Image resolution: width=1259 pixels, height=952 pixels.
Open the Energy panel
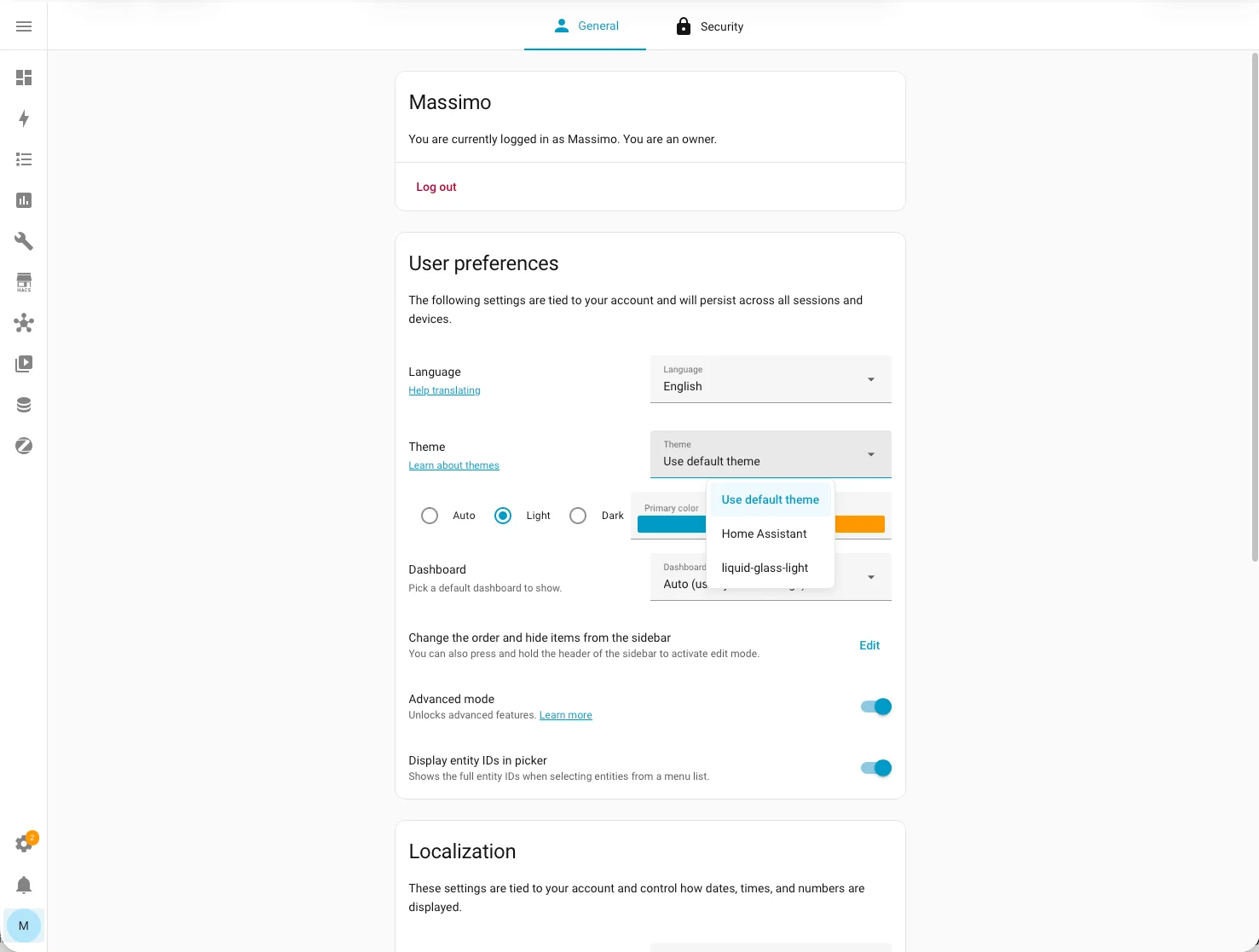click(x=23, y=119)
